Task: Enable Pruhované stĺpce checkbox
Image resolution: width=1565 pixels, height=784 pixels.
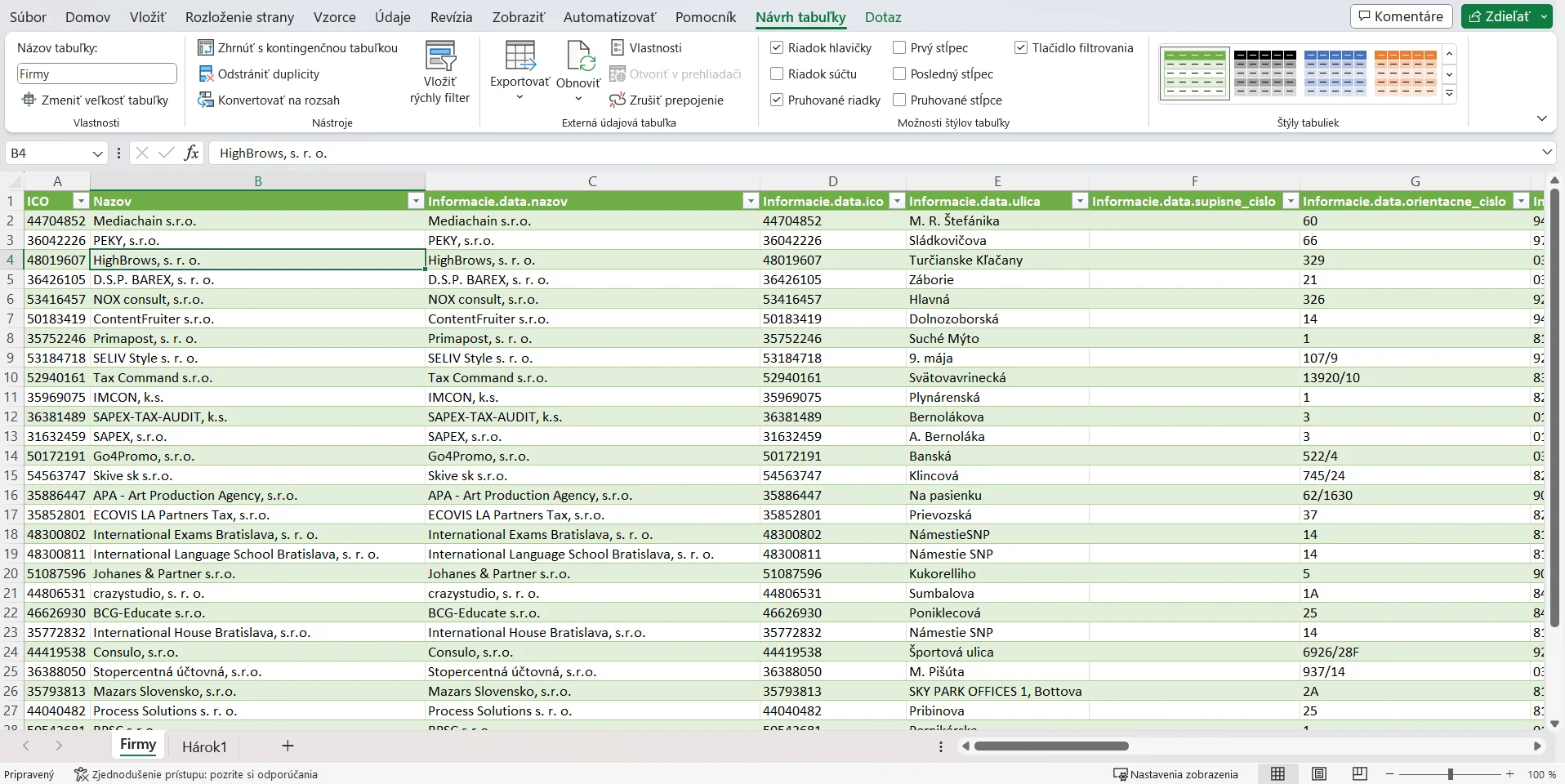Action: 899,100
